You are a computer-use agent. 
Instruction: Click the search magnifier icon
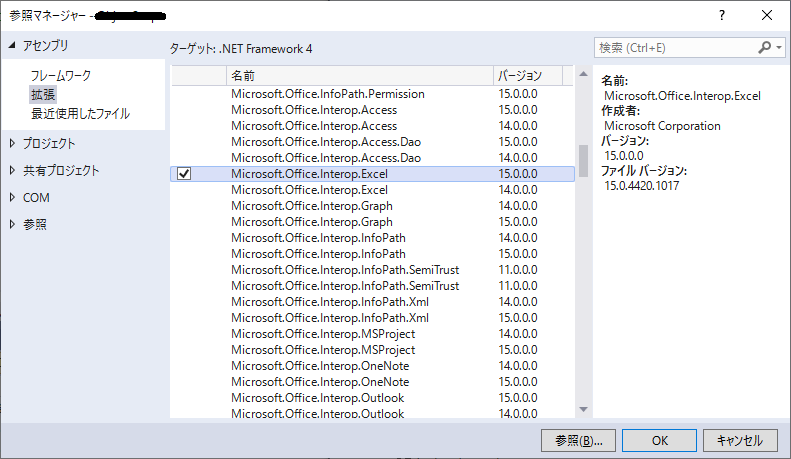point(764,47)
